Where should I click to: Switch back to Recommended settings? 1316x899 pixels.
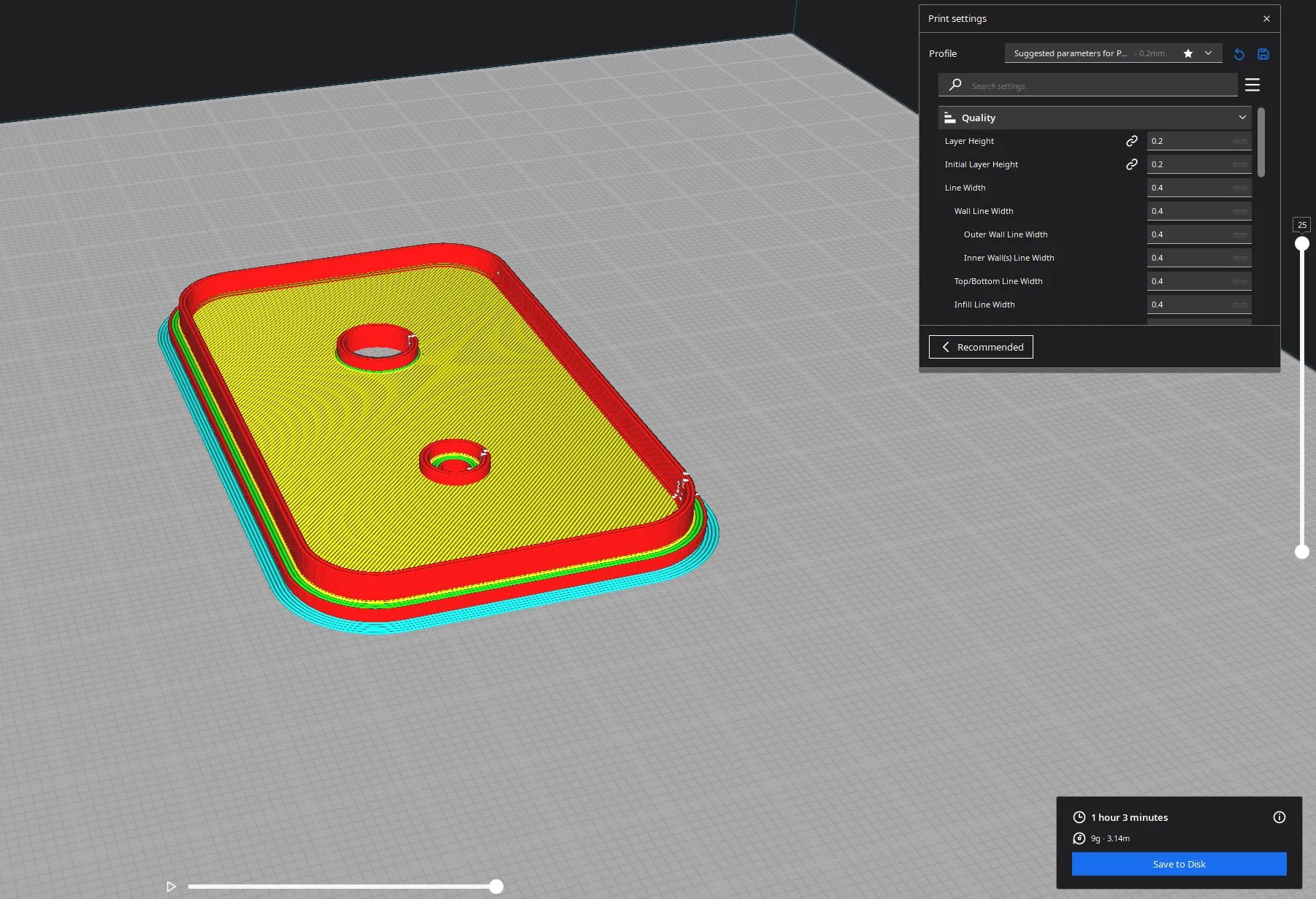click(981, 347)
